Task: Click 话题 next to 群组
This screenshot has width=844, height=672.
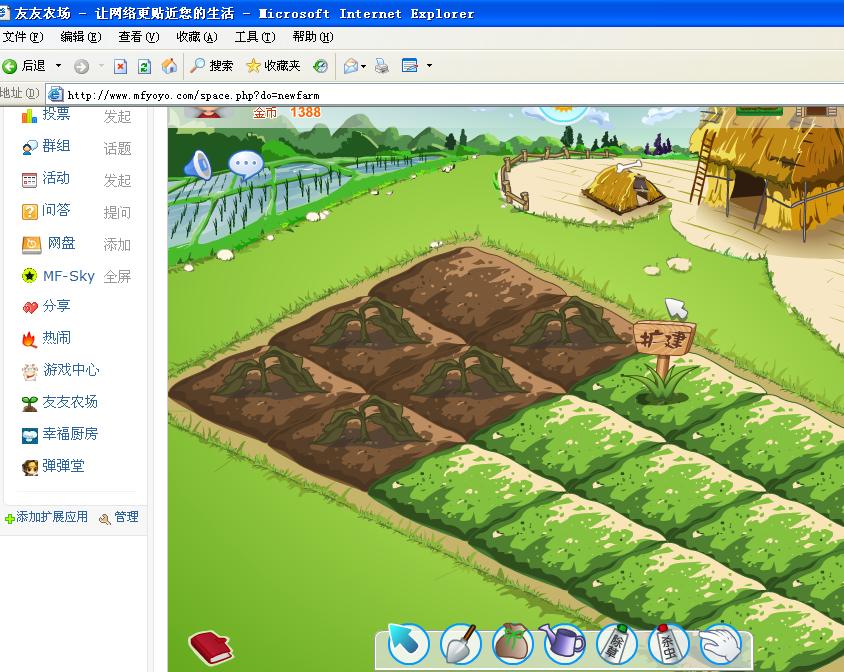Action: point(117,148)
